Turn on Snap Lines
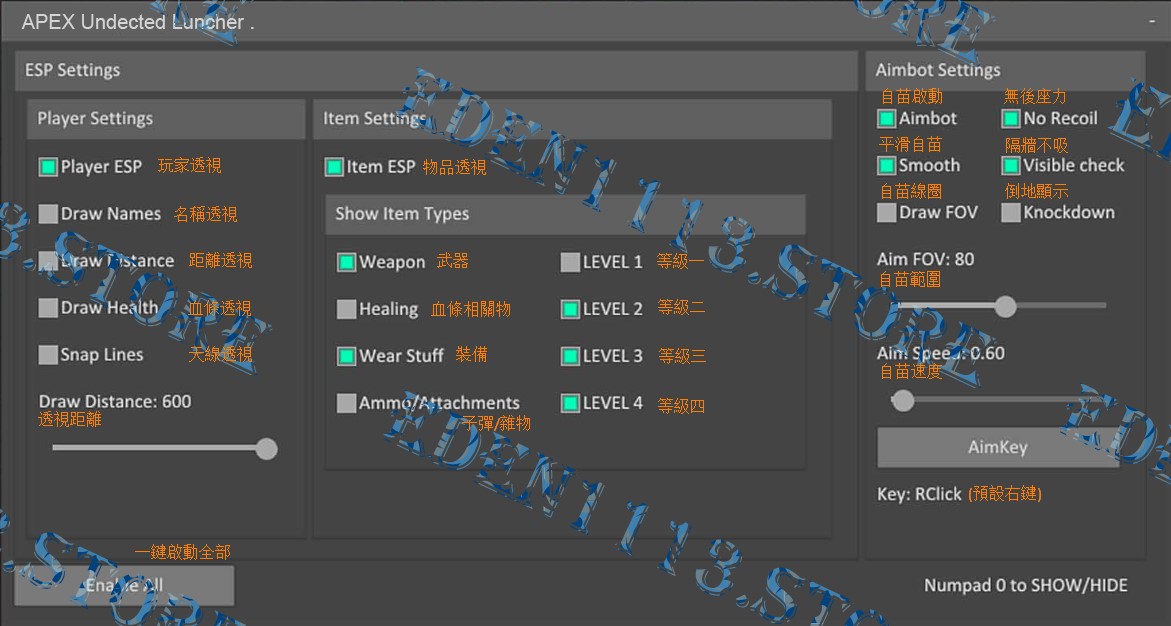The height and width of the screenshot is (626, 1171). [x=48, y=355]
